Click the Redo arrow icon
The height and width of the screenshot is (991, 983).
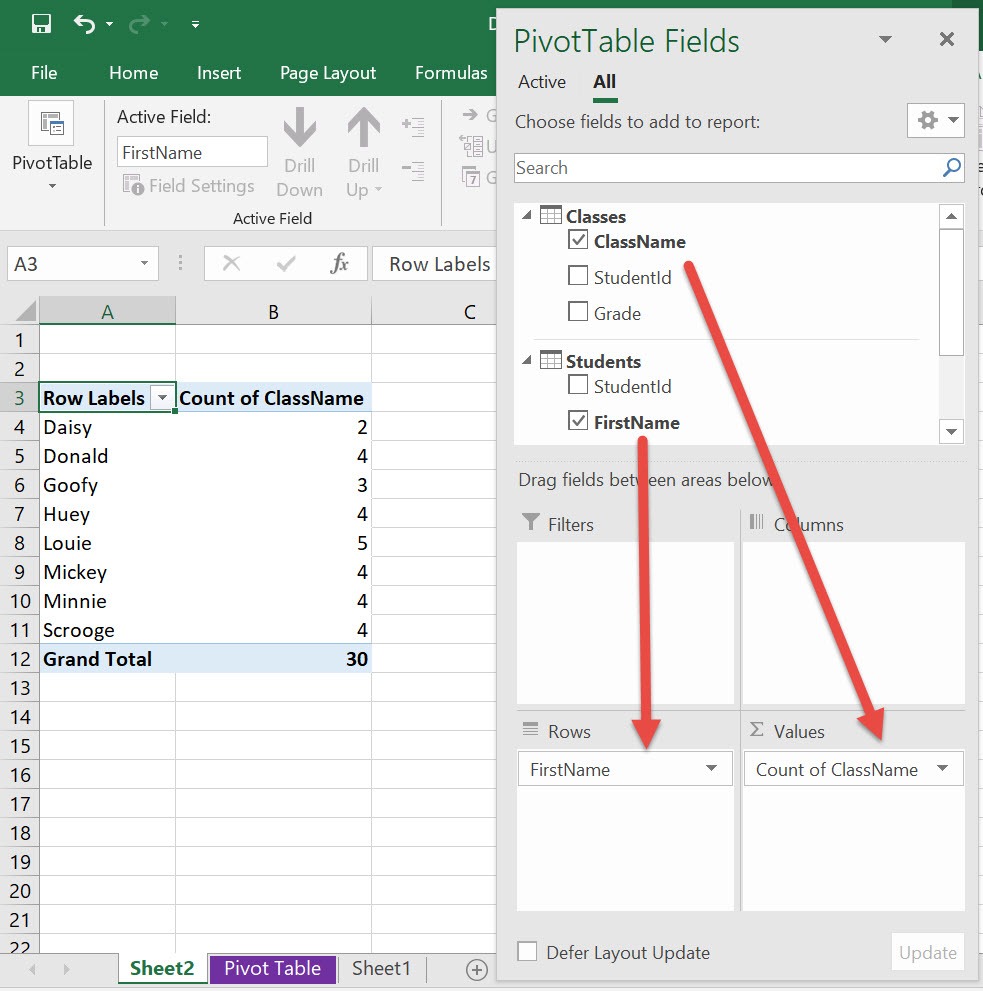139,24
